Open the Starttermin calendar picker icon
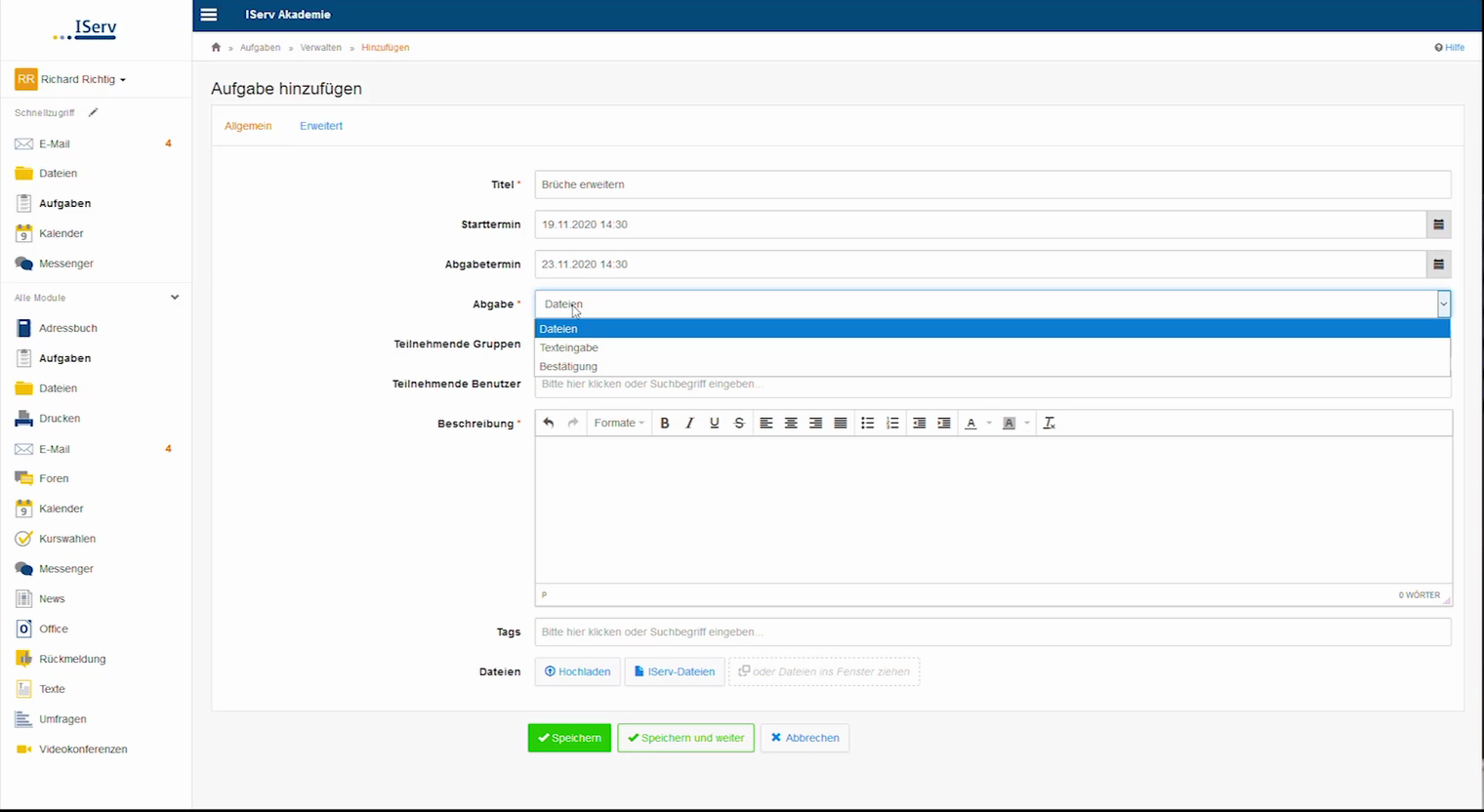 (x=1438, y=224)
